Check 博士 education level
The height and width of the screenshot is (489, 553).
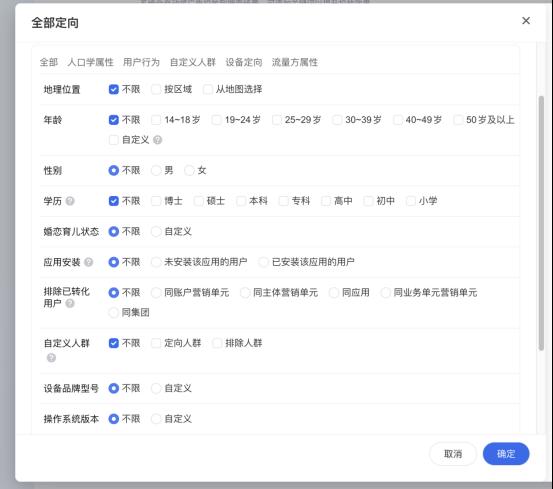point(156,201)
